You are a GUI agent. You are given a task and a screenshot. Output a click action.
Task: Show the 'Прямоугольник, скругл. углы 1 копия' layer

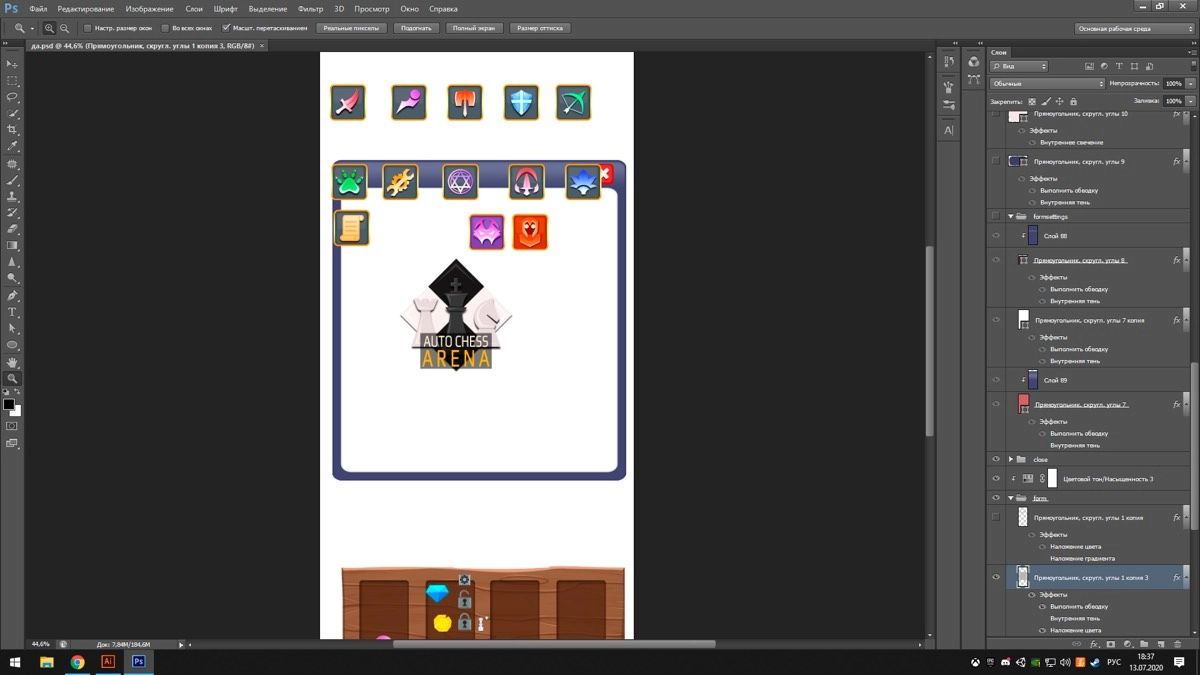(996, 518)
